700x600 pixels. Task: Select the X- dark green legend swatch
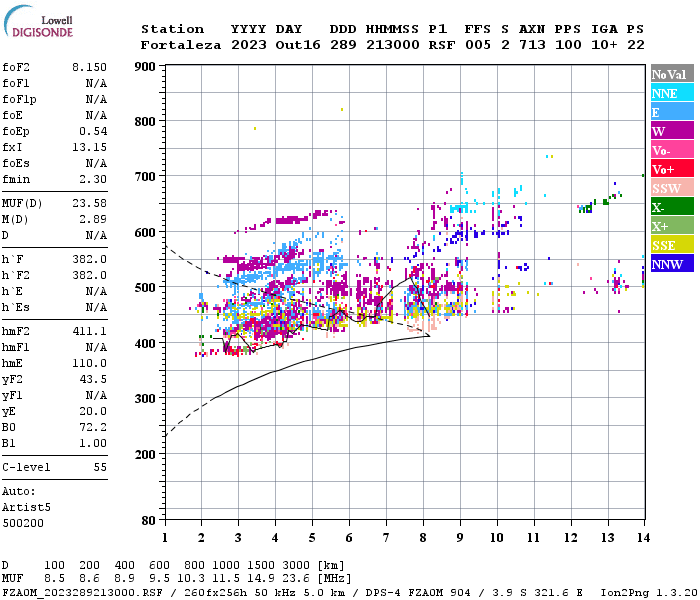[x=672, y=207]
